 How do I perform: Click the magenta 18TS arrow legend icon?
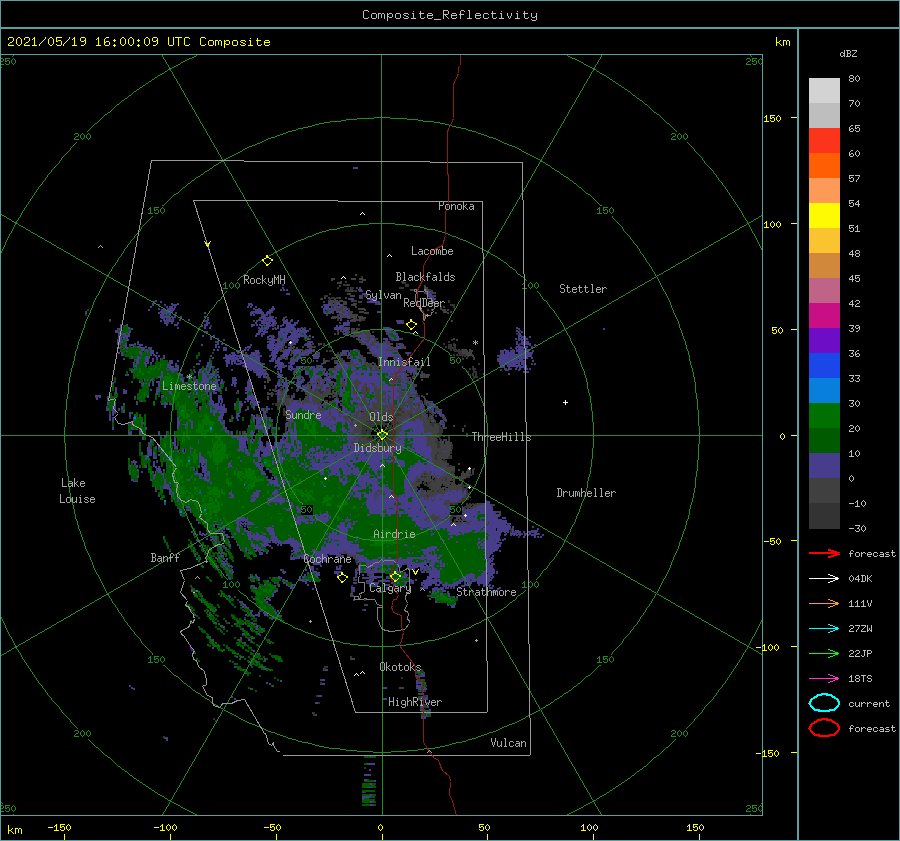pos(824,679)
